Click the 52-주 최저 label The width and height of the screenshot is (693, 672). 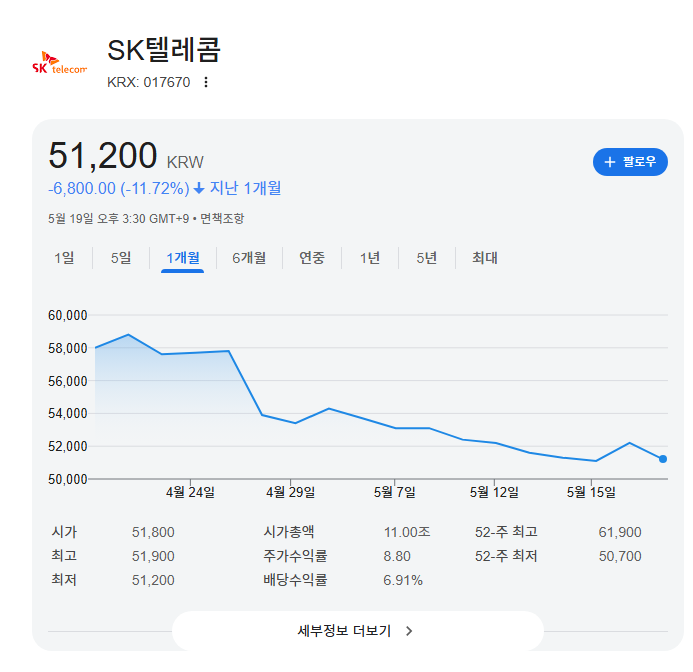click(506, 556)
